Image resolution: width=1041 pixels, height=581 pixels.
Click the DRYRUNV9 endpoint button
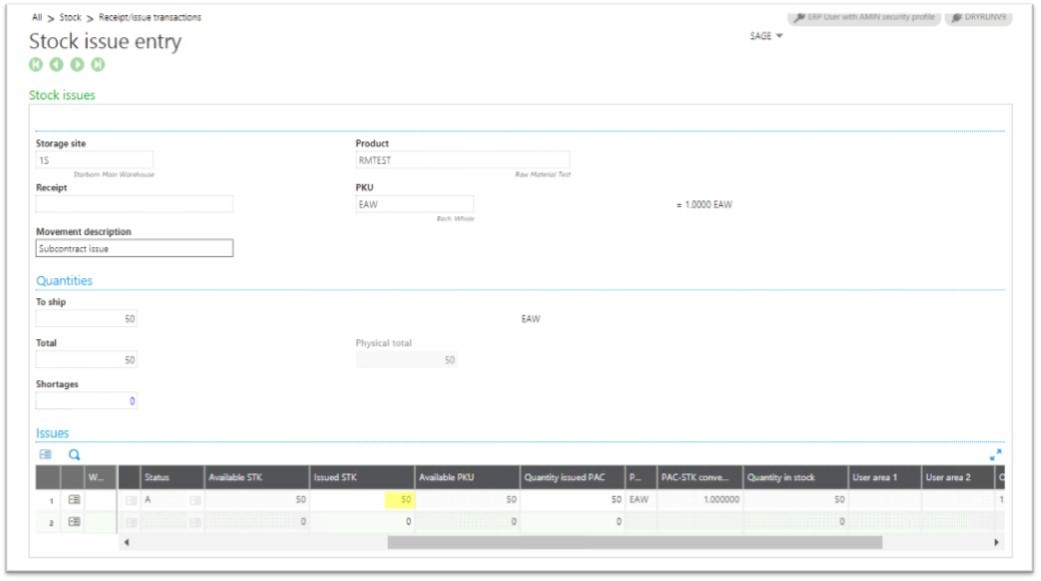pyautogui.click(x=979, y=17)
